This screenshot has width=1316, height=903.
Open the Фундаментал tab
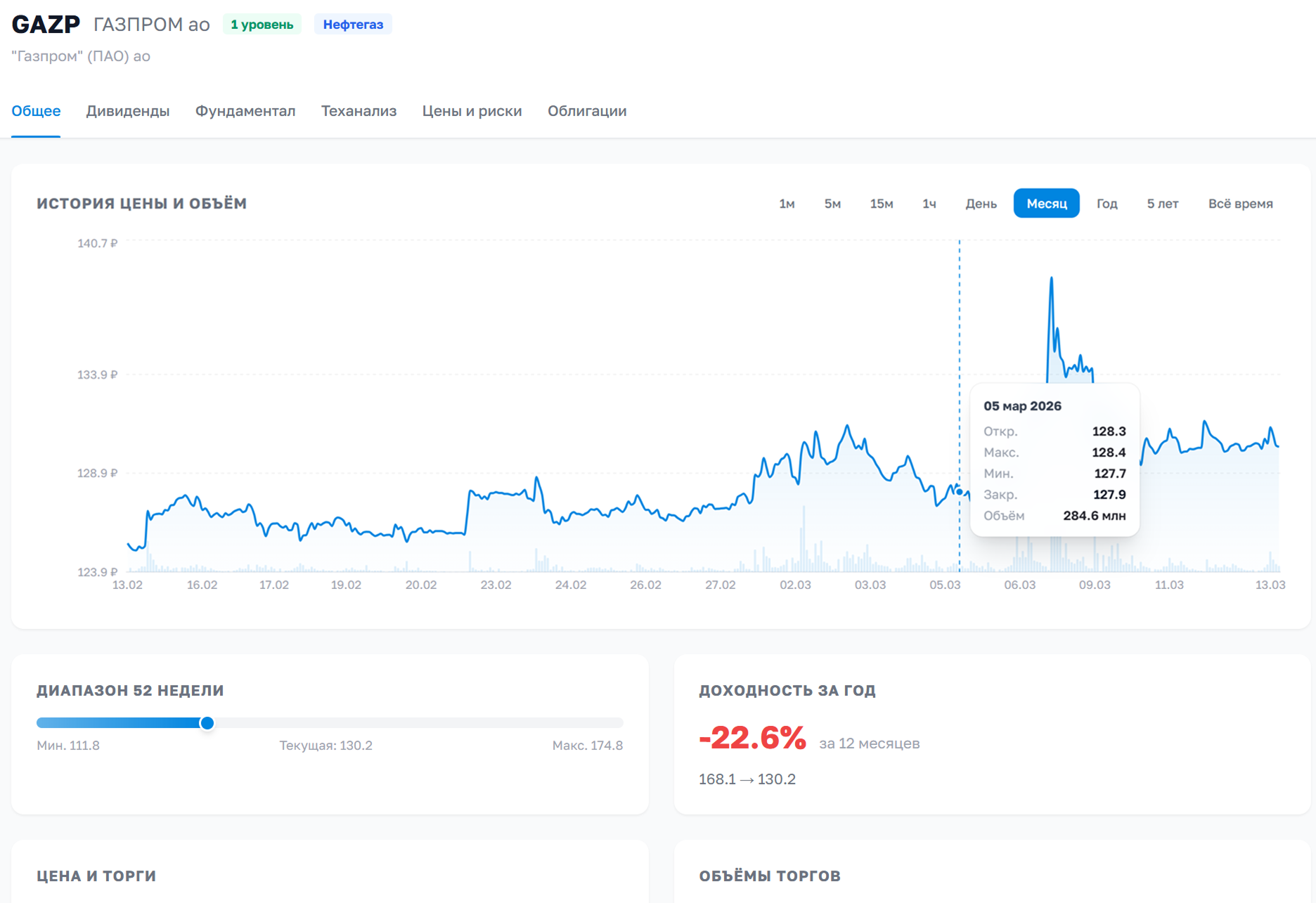coord(245,111)
